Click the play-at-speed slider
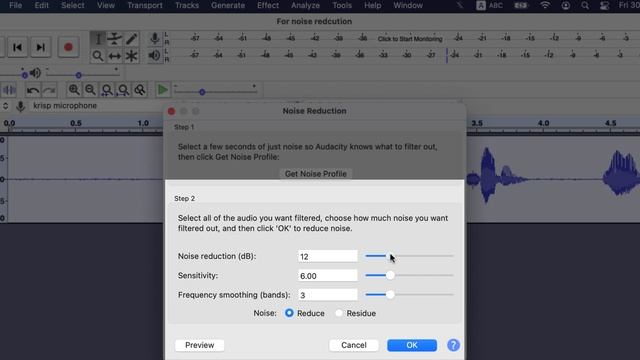Viewport: 640px width, 360px height. tap(216, 91)
